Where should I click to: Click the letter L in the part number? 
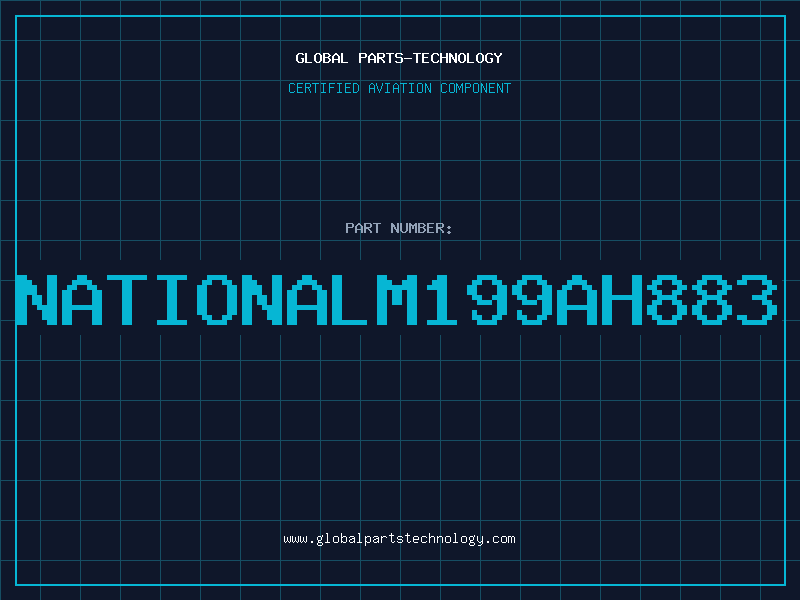tap(354, 299)
